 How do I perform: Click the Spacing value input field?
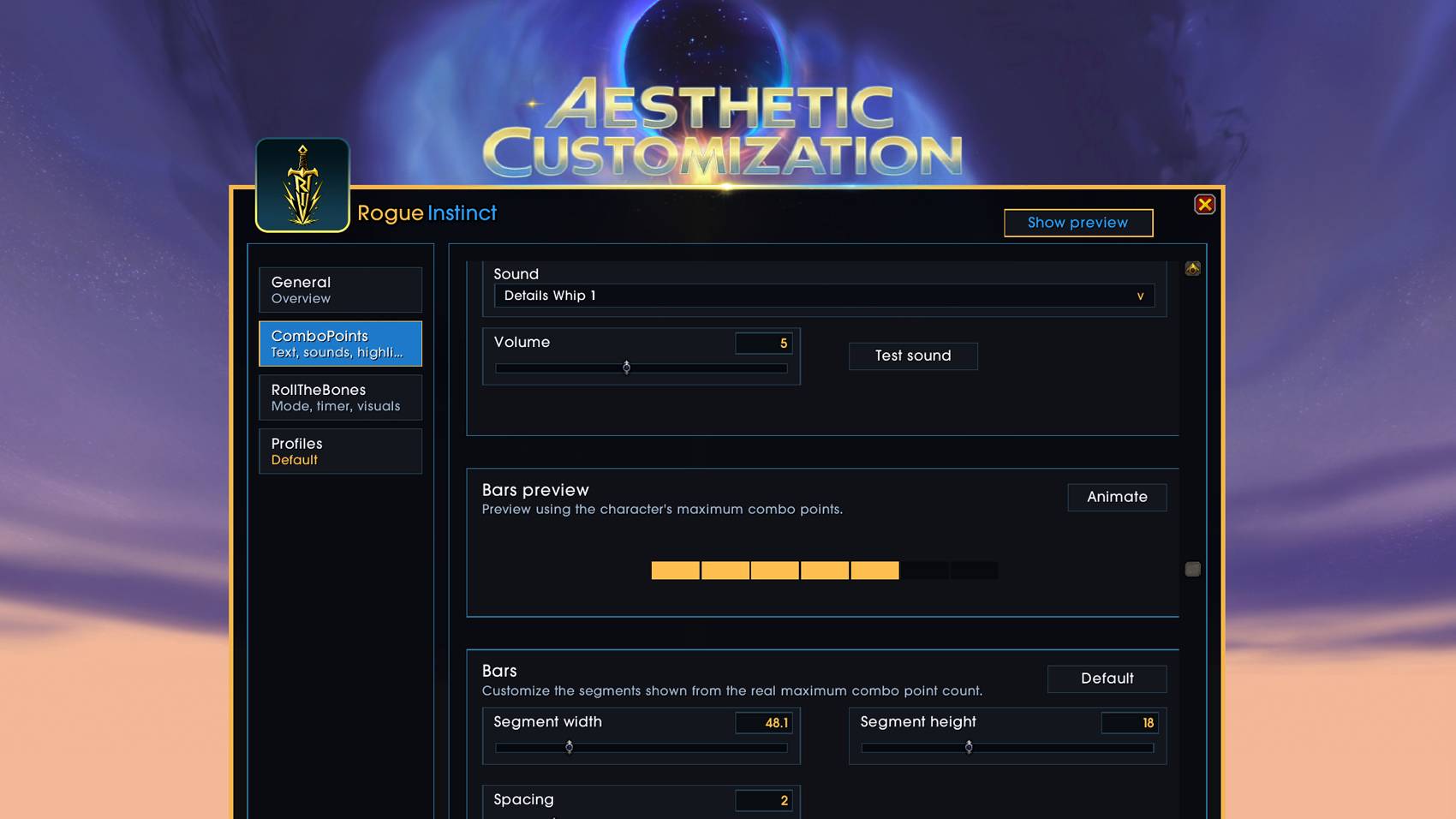pyautogui.click(x=763, y=801)
